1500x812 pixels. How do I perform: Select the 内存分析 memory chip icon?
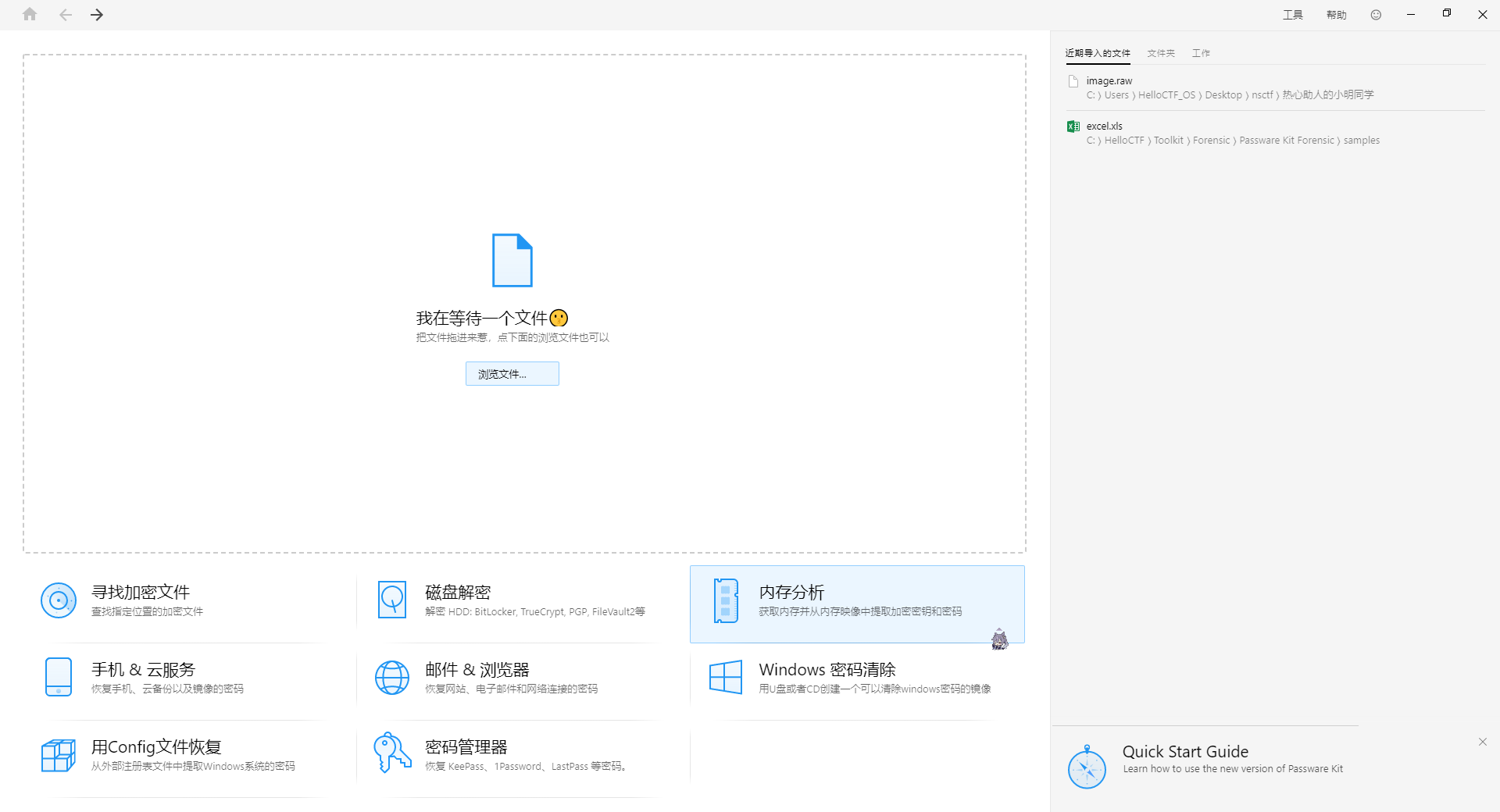tap(726, 600)
